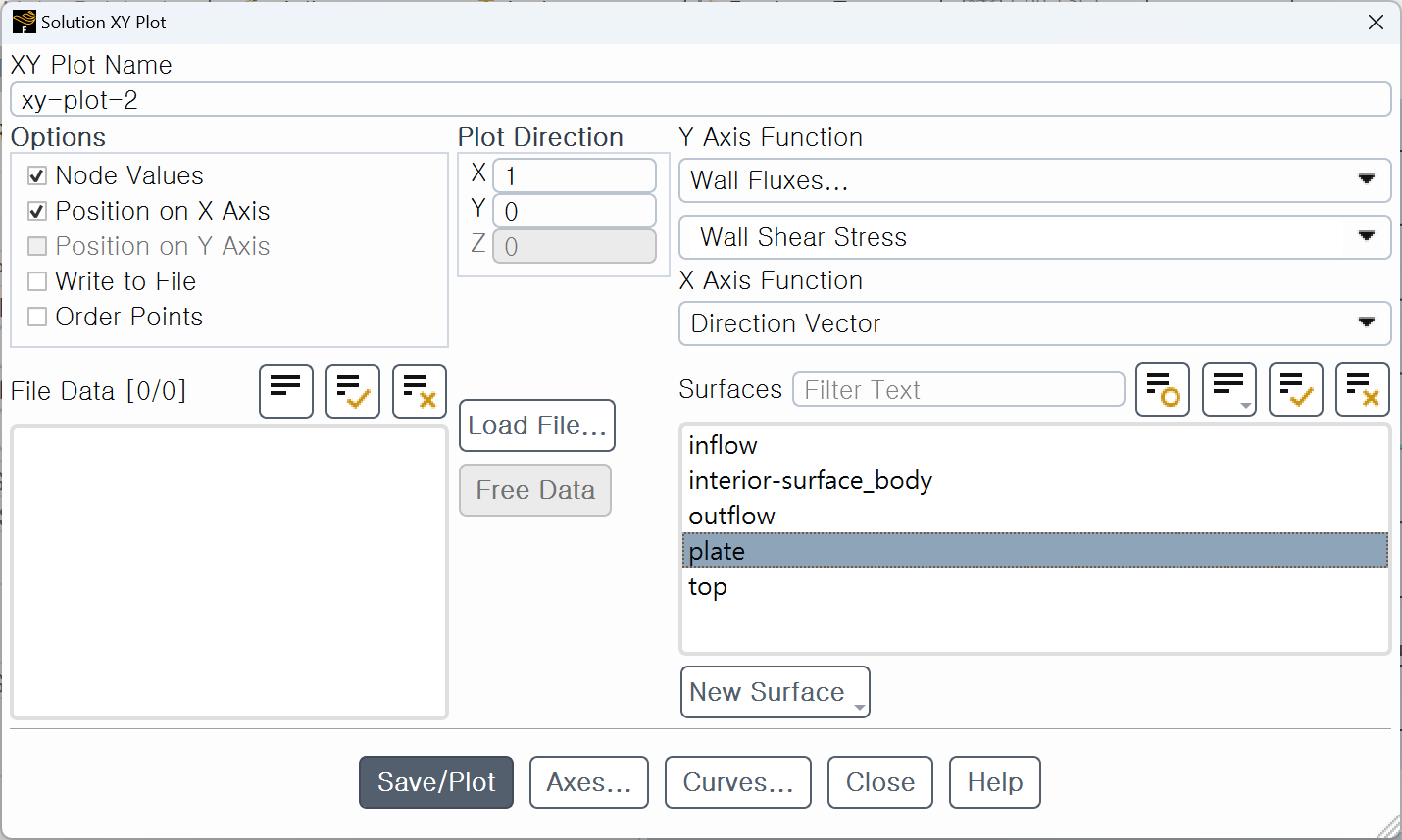The height and width of the screenshot is (840, 1402).
Task: Click Surfaces deselect all shown icon
Action: point(1363,389)
